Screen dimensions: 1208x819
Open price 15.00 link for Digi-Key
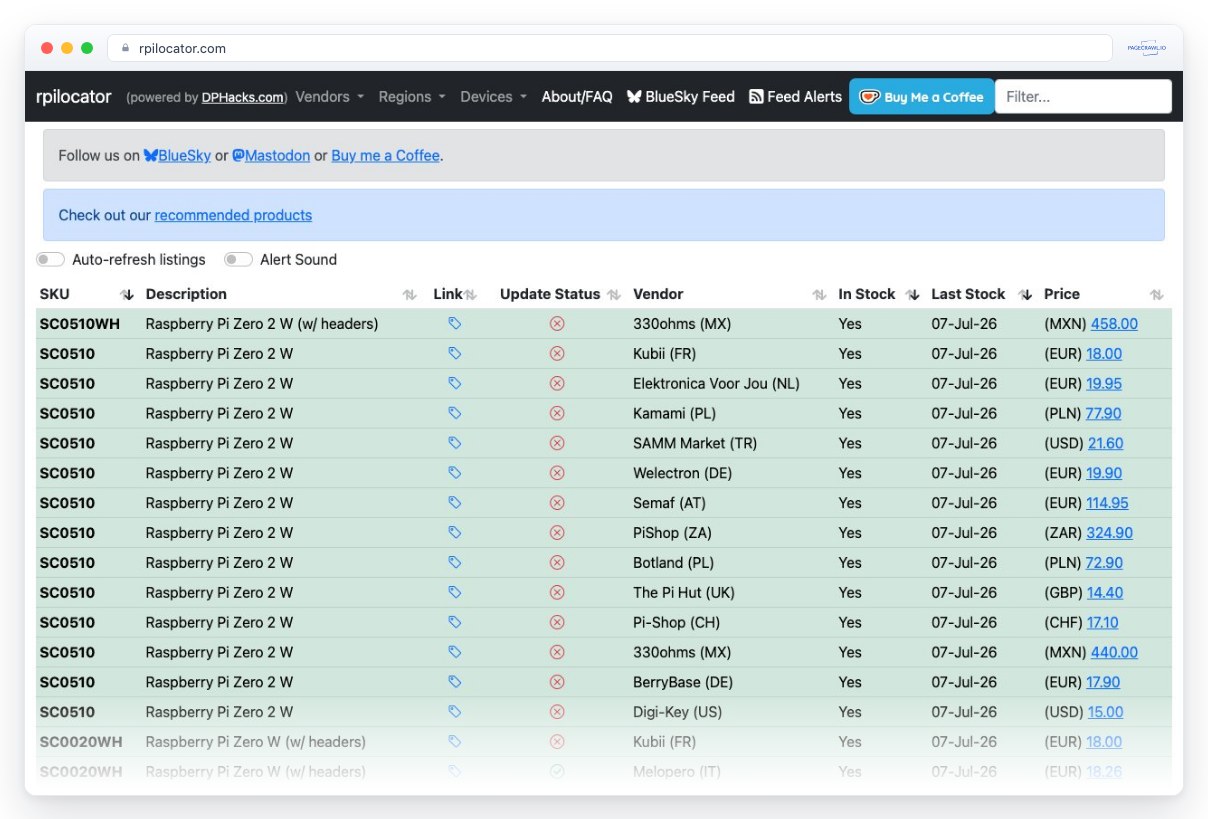coord(1105,713)
